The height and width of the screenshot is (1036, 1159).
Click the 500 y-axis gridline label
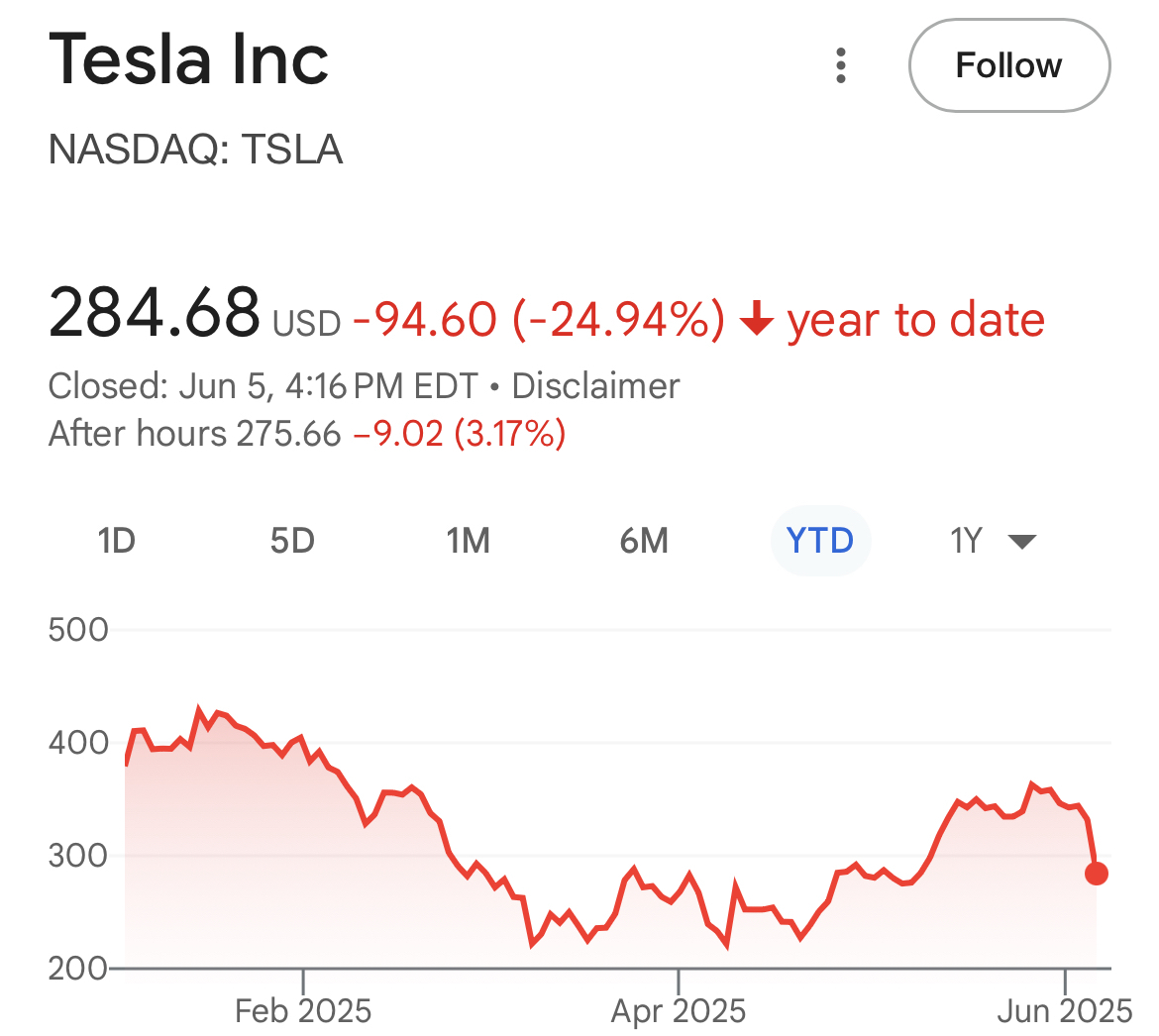pos(78,630)
